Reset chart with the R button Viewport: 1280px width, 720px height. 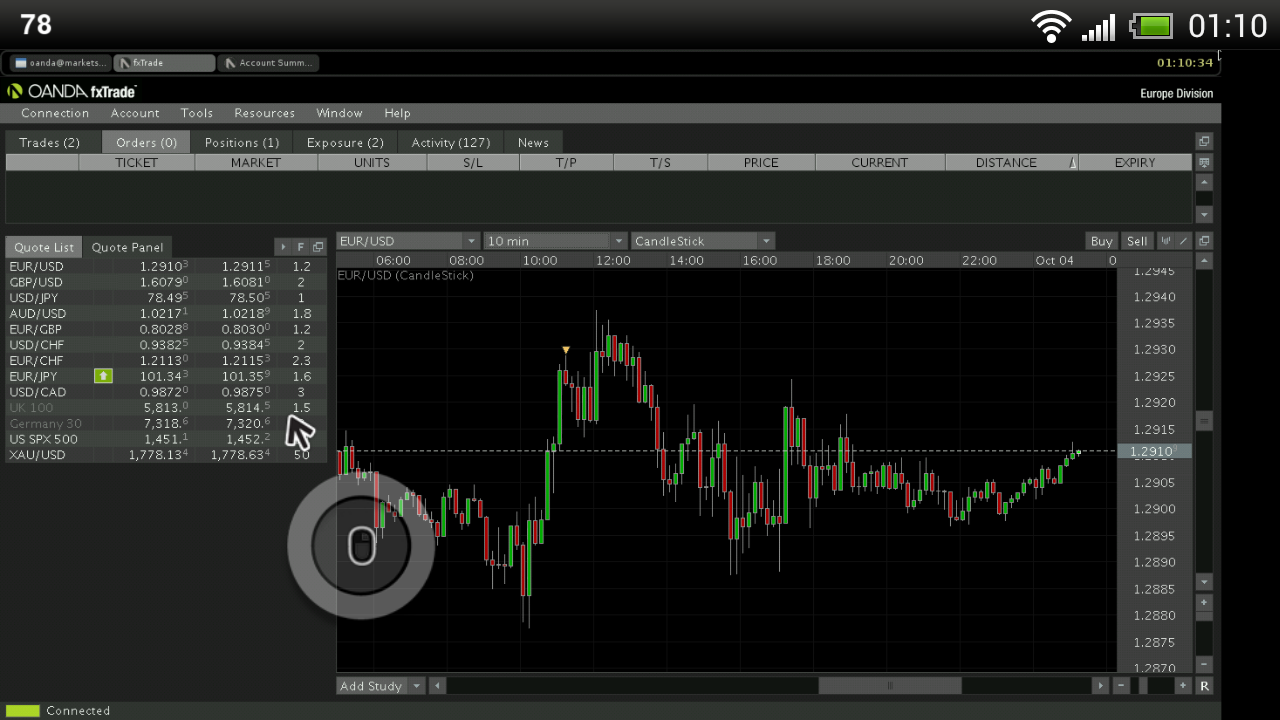(x=1204, y=686)
